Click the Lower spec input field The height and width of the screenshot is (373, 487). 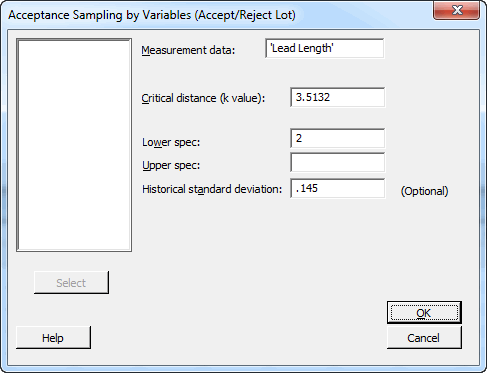[337, 138]
